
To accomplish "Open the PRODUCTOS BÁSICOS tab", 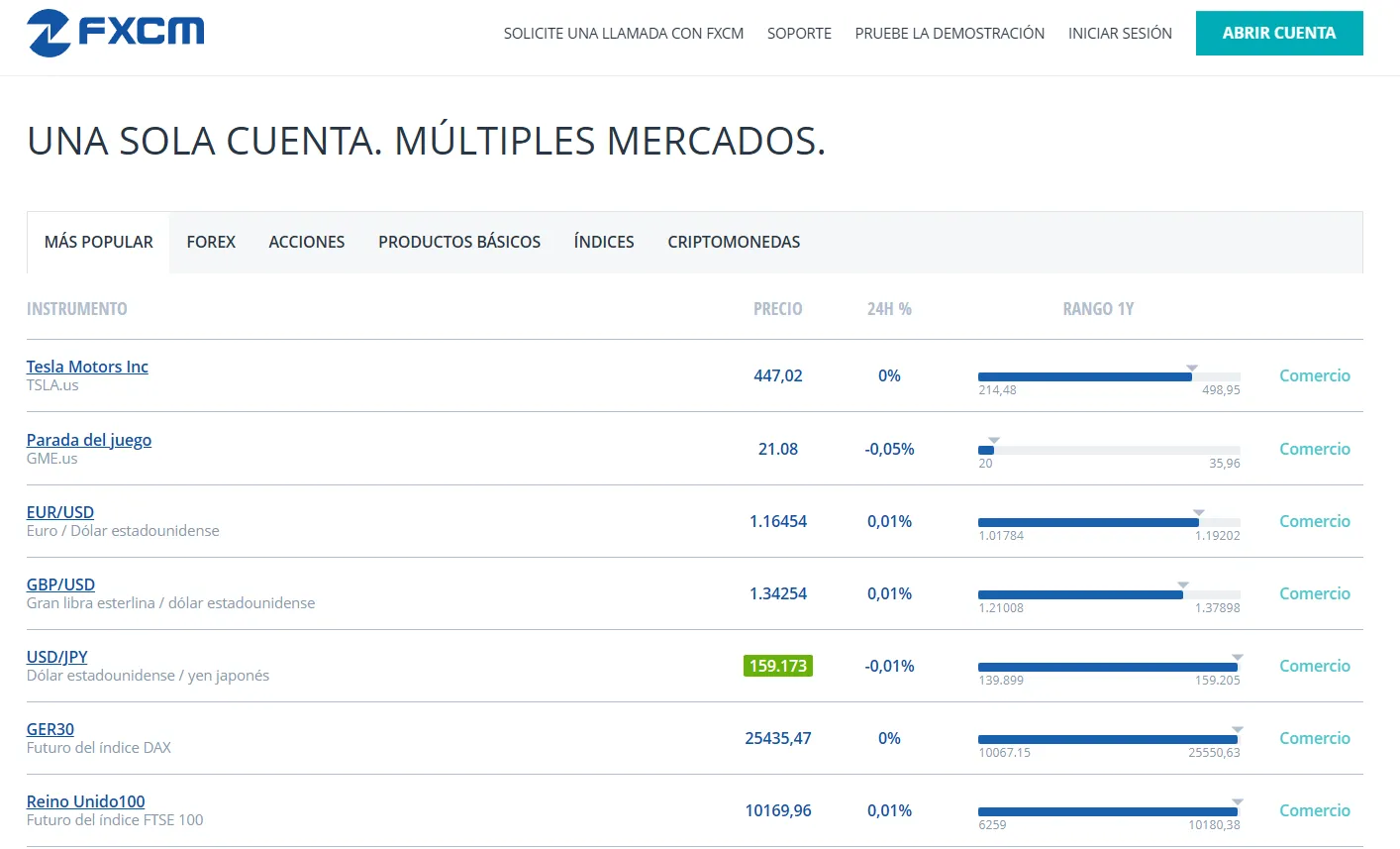I will [x=459, y=242].
